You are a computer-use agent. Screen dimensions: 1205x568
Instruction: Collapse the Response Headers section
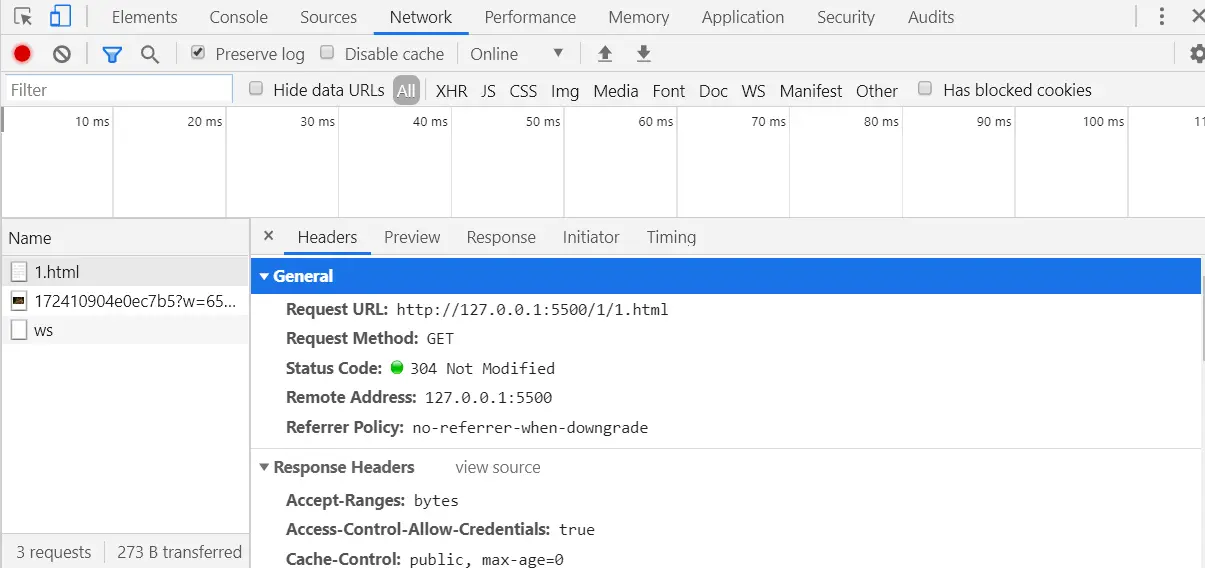[x=265, y=467]
